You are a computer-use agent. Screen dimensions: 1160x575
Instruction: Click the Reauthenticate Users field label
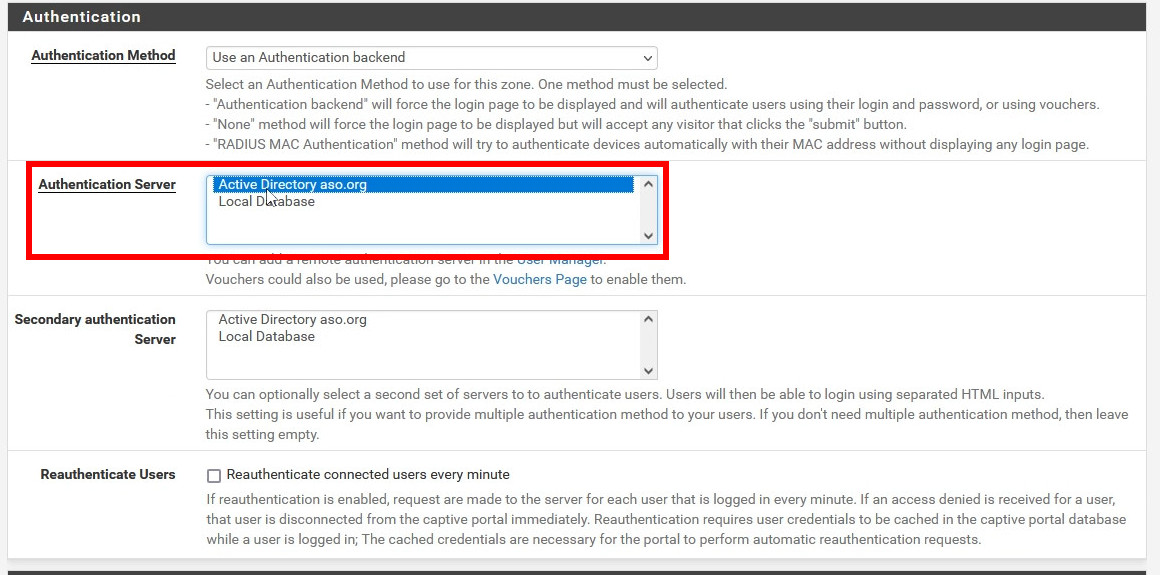[x=107, y=475]
